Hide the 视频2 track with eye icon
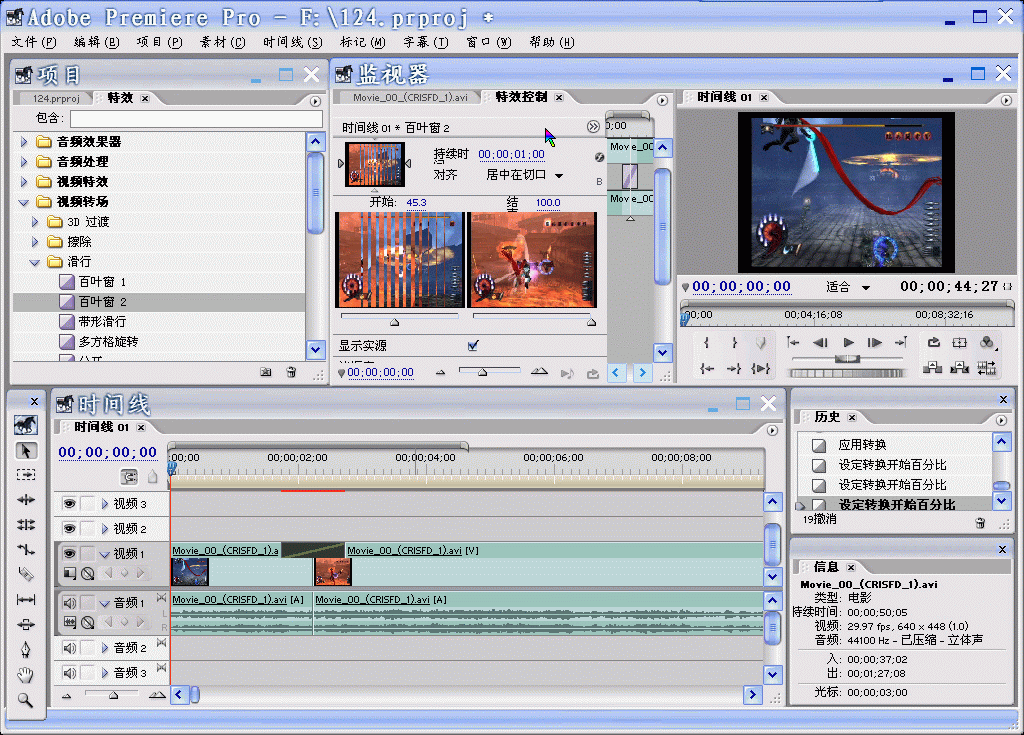1024x735 pixels. point(69,529)
